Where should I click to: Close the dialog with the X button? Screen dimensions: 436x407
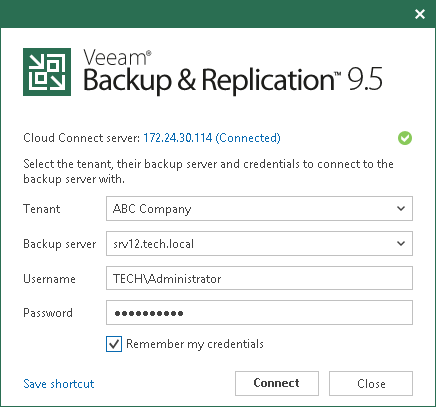pyautogui.click(x=420, y=14)
